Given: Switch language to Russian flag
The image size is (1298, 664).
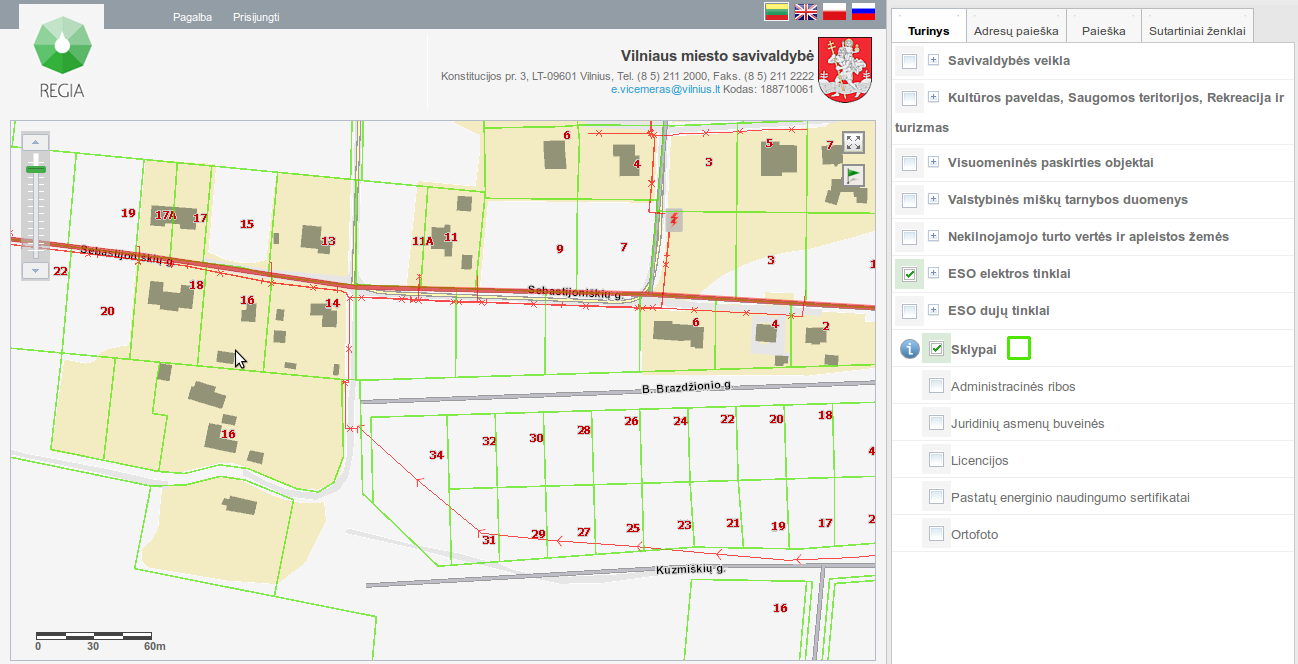Looking at the screenshot, I should (863, 11).
